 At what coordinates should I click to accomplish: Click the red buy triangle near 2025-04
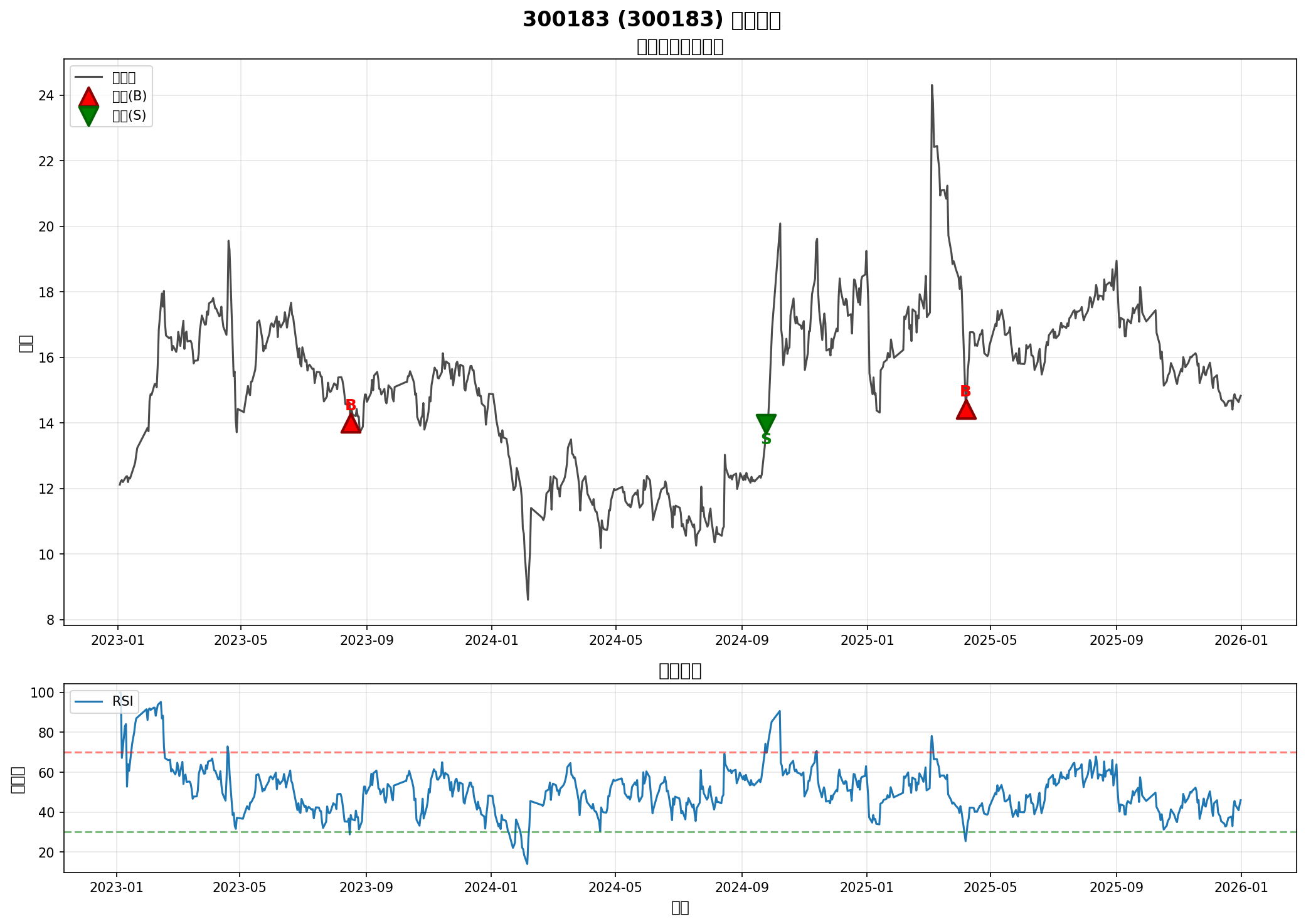pos(965,410)
